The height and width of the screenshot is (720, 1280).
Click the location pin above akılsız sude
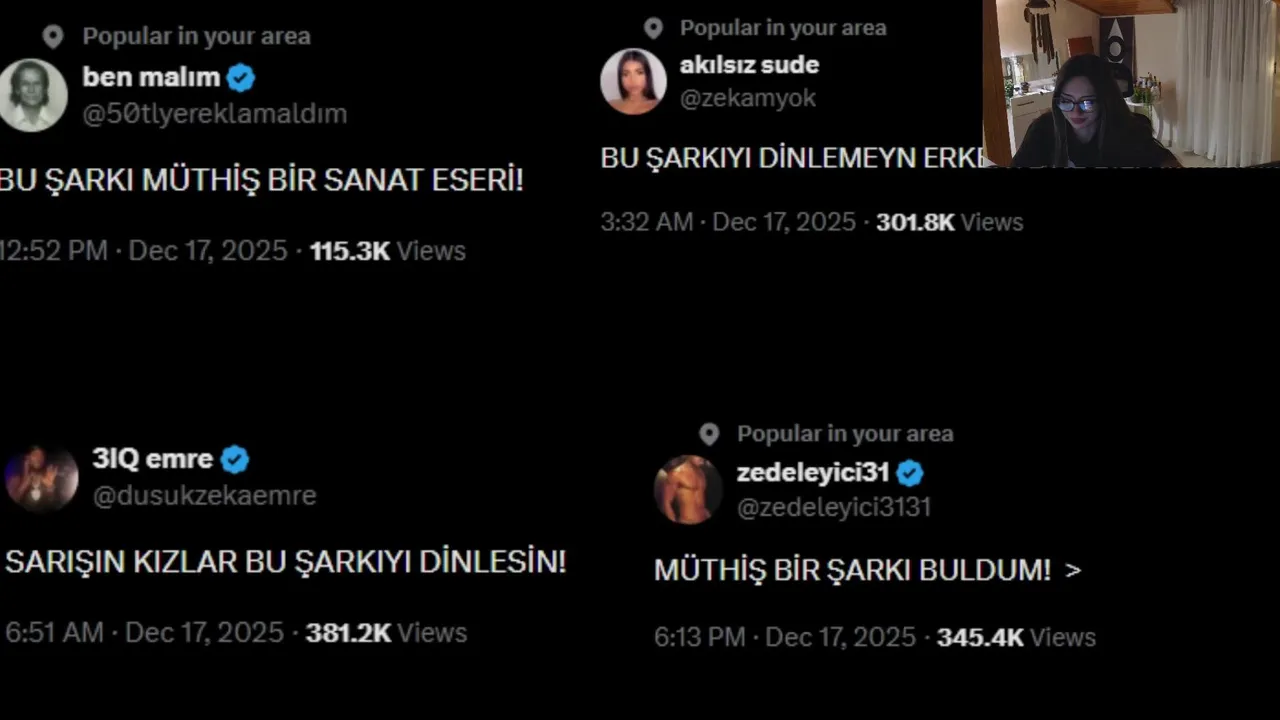point(653,28)
